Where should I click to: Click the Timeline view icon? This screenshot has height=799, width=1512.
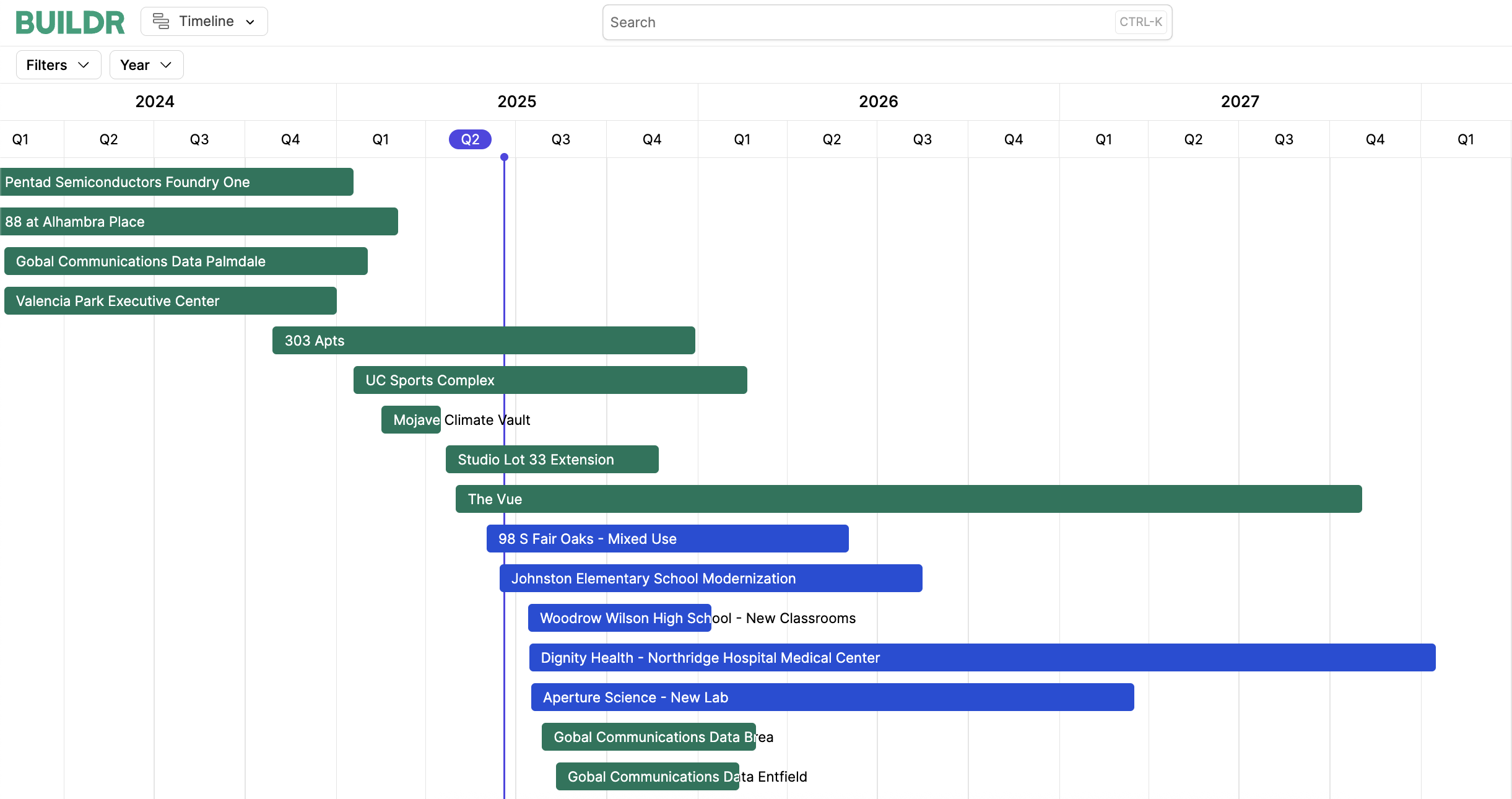click(x=161, y=21)
